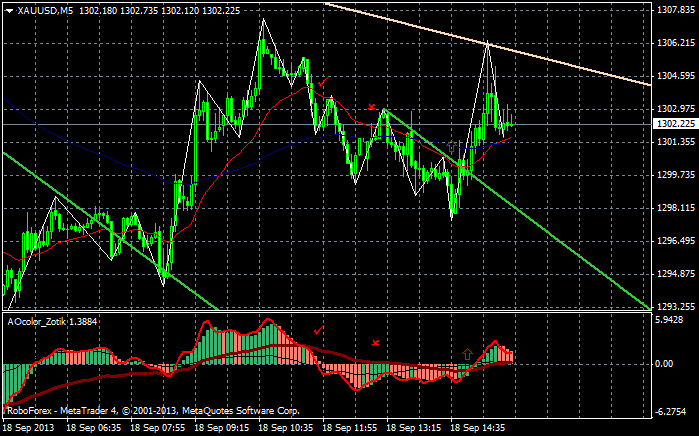This screenshot has height=436, width=699.
Task: Click the 18 Sep 2013 date label
Action: 29,428
